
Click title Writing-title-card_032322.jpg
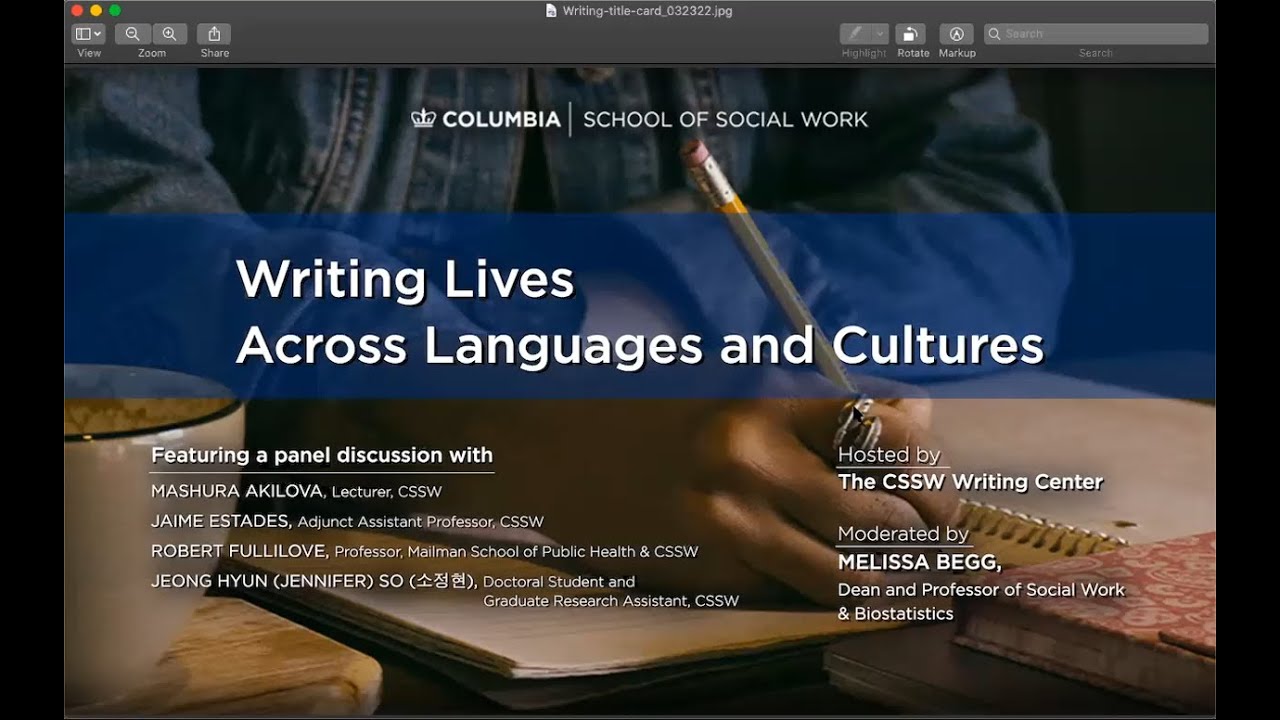click(647, 10)
